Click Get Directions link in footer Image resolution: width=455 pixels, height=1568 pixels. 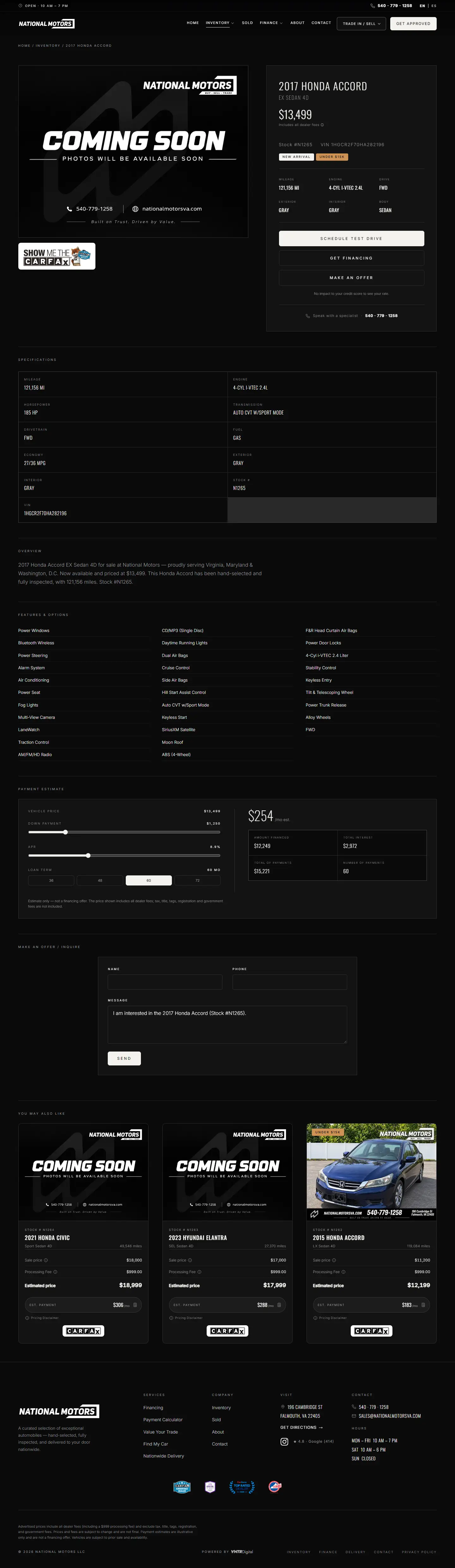click(301, 1428)
